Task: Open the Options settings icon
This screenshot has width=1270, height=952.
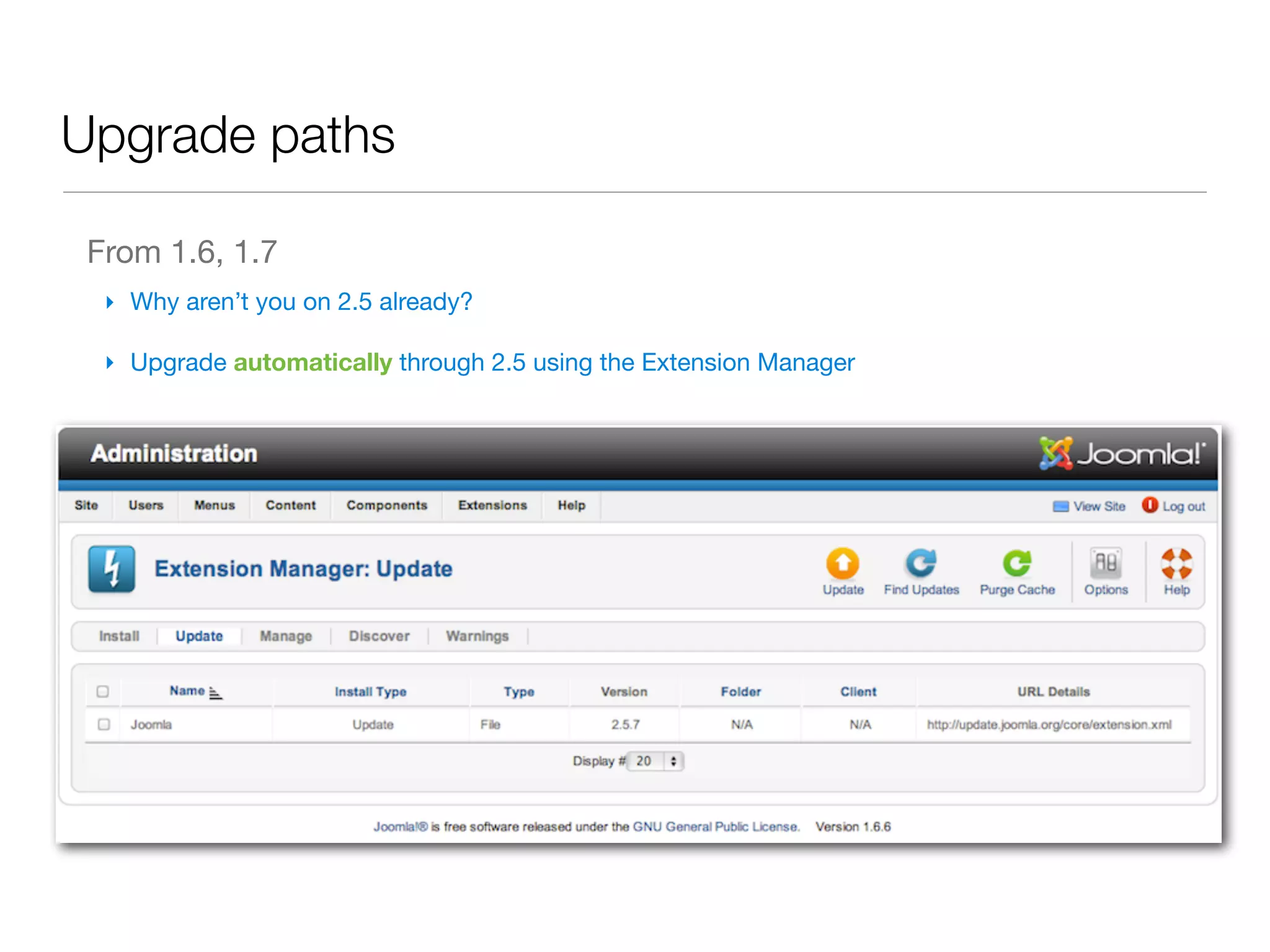Action: click(x=1106, y=563)
